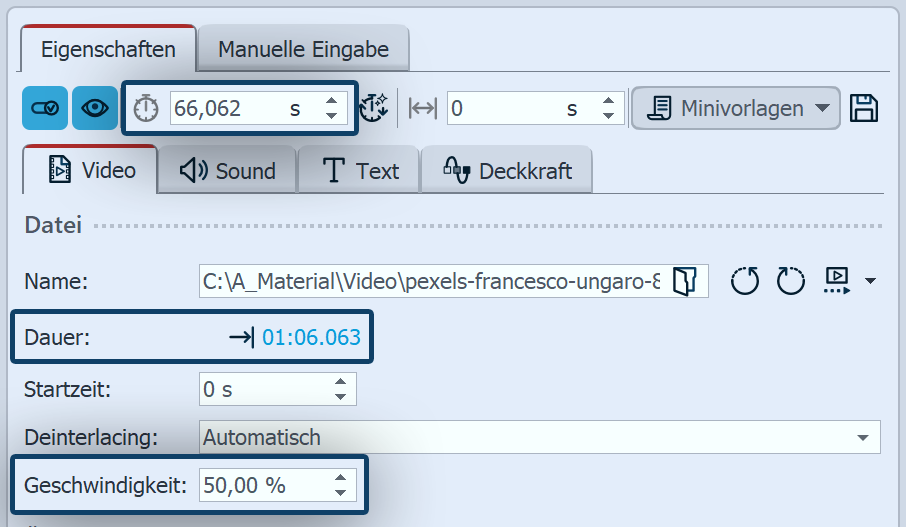
Task: Rotate video counterclockwise
Action: click(744, 282)
